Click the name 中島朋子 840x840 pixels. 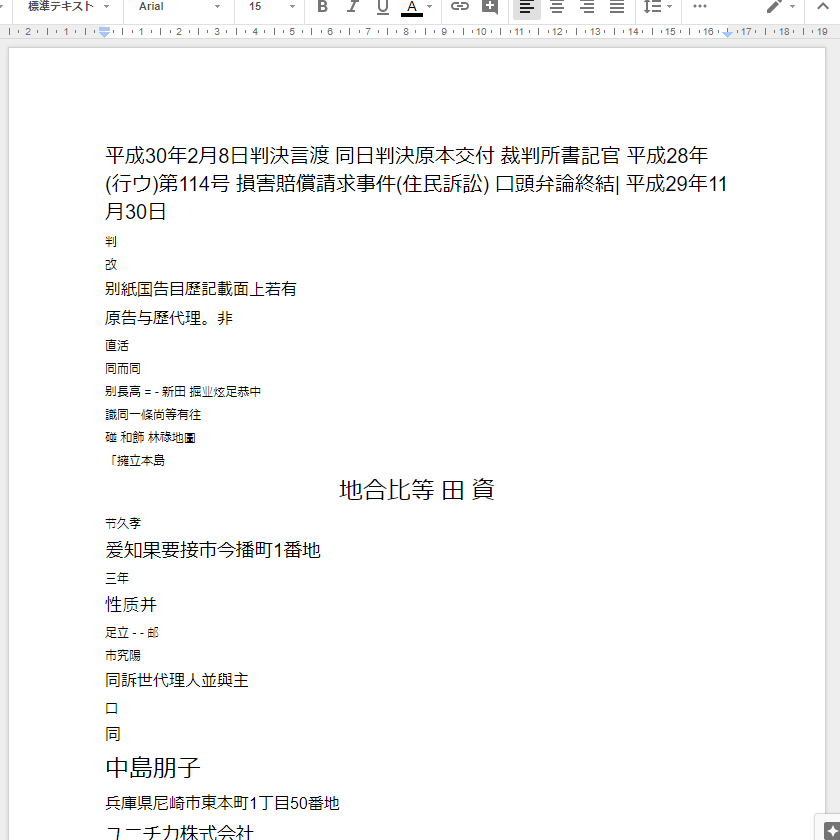[x=153, y=768]
